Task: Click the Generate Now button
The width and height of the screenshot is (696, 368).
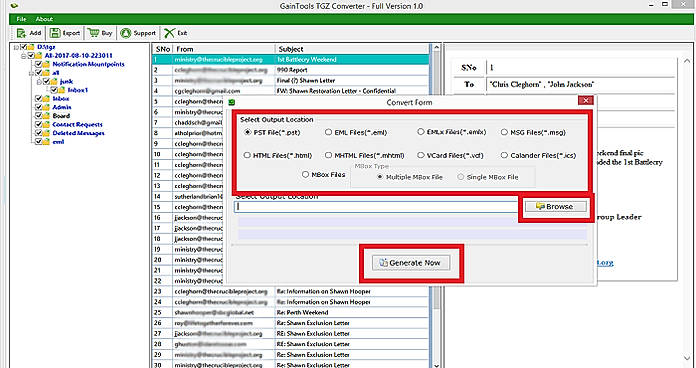Action: (411, 263)
